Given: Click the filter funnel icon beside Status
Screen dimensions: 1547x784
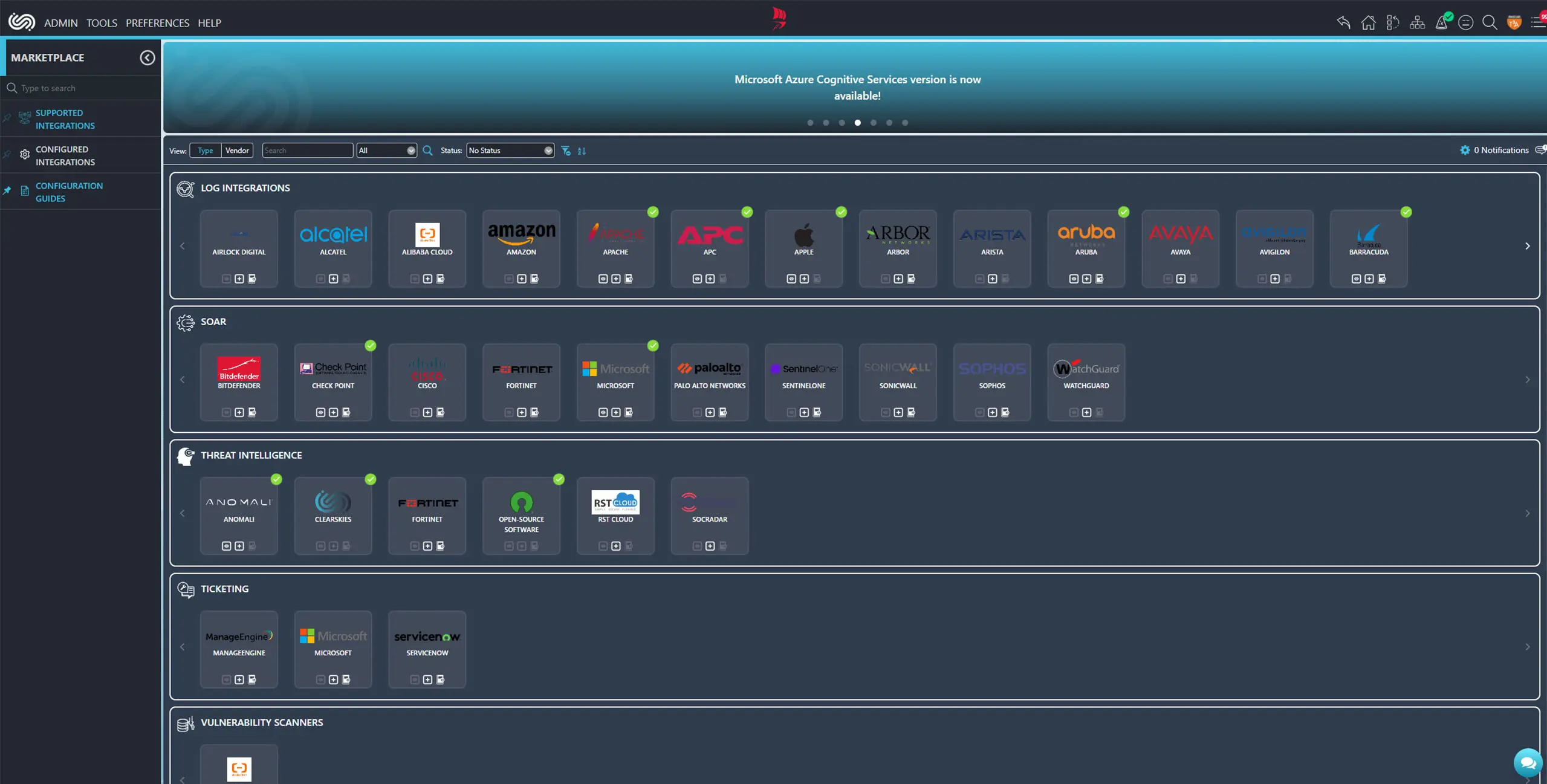Looking at the screenshot, I should [566, 151].
